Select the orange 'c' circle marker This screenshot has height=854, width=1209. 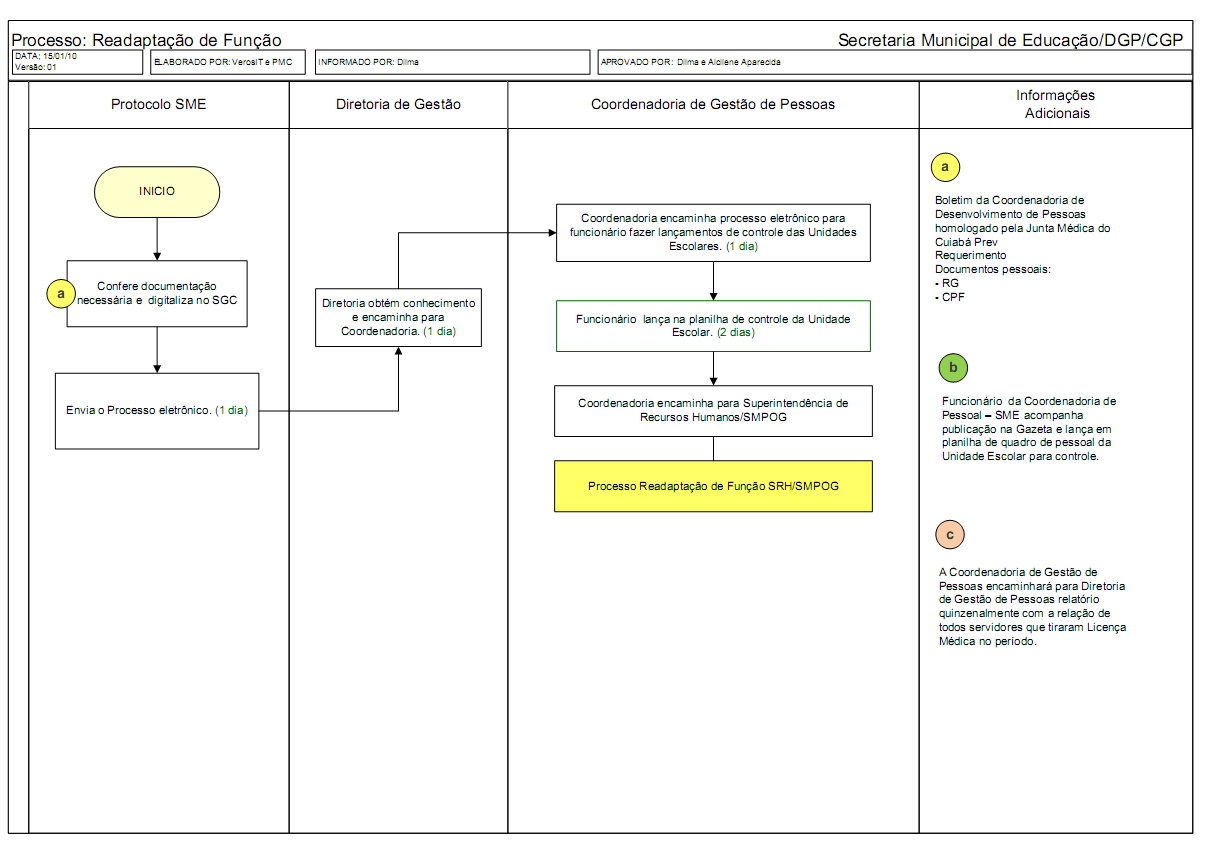[x=949, y=535]
